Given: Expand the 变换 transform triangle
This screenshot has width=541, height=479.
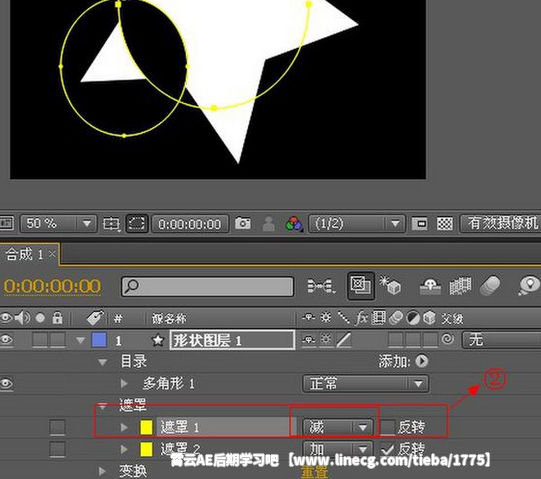Looking at the screenshot, I should pos(102,471).
